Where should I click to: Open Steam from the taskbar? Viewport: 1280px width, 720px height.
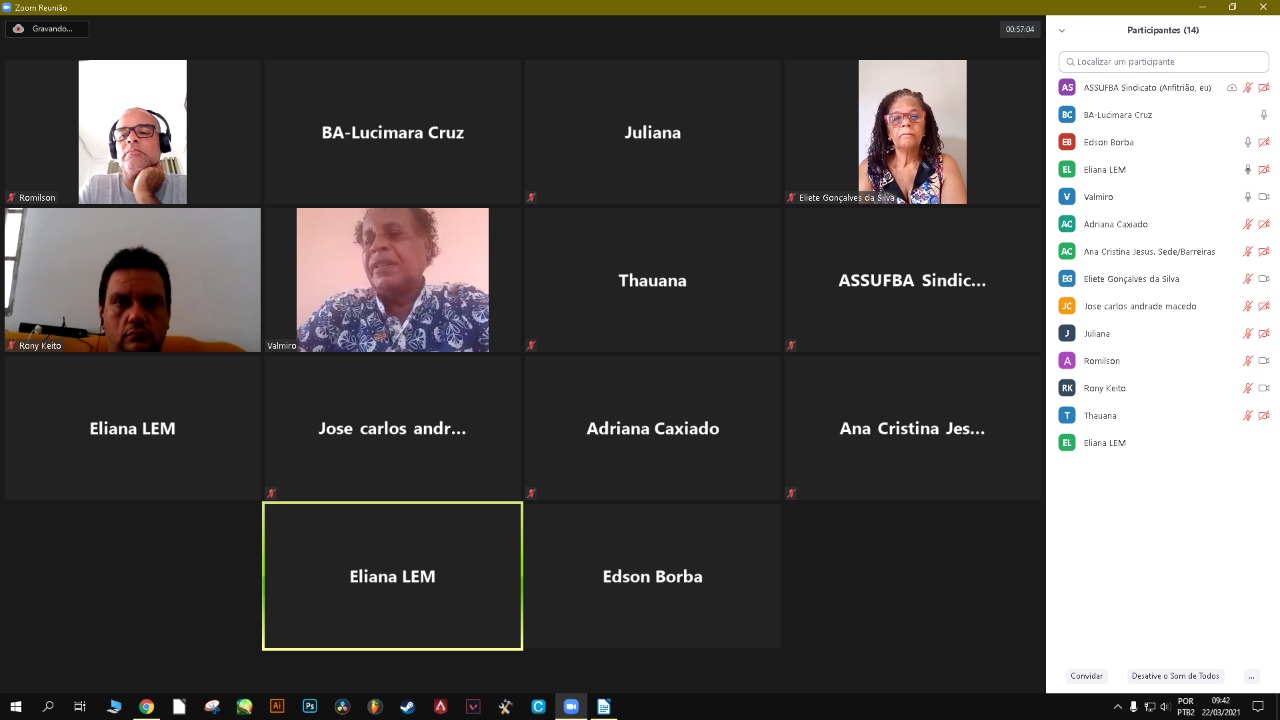pos(408,706)
